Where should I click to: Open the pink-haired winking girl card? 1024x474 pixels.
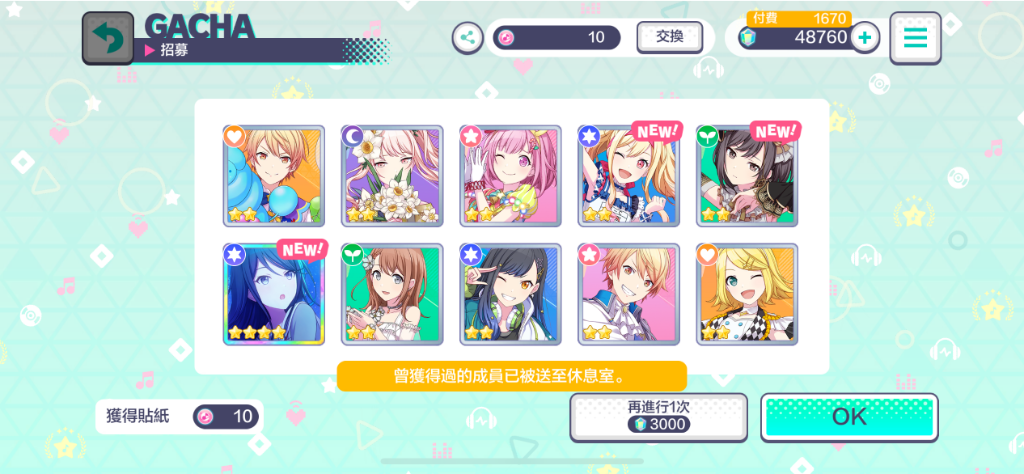(510, 176)
